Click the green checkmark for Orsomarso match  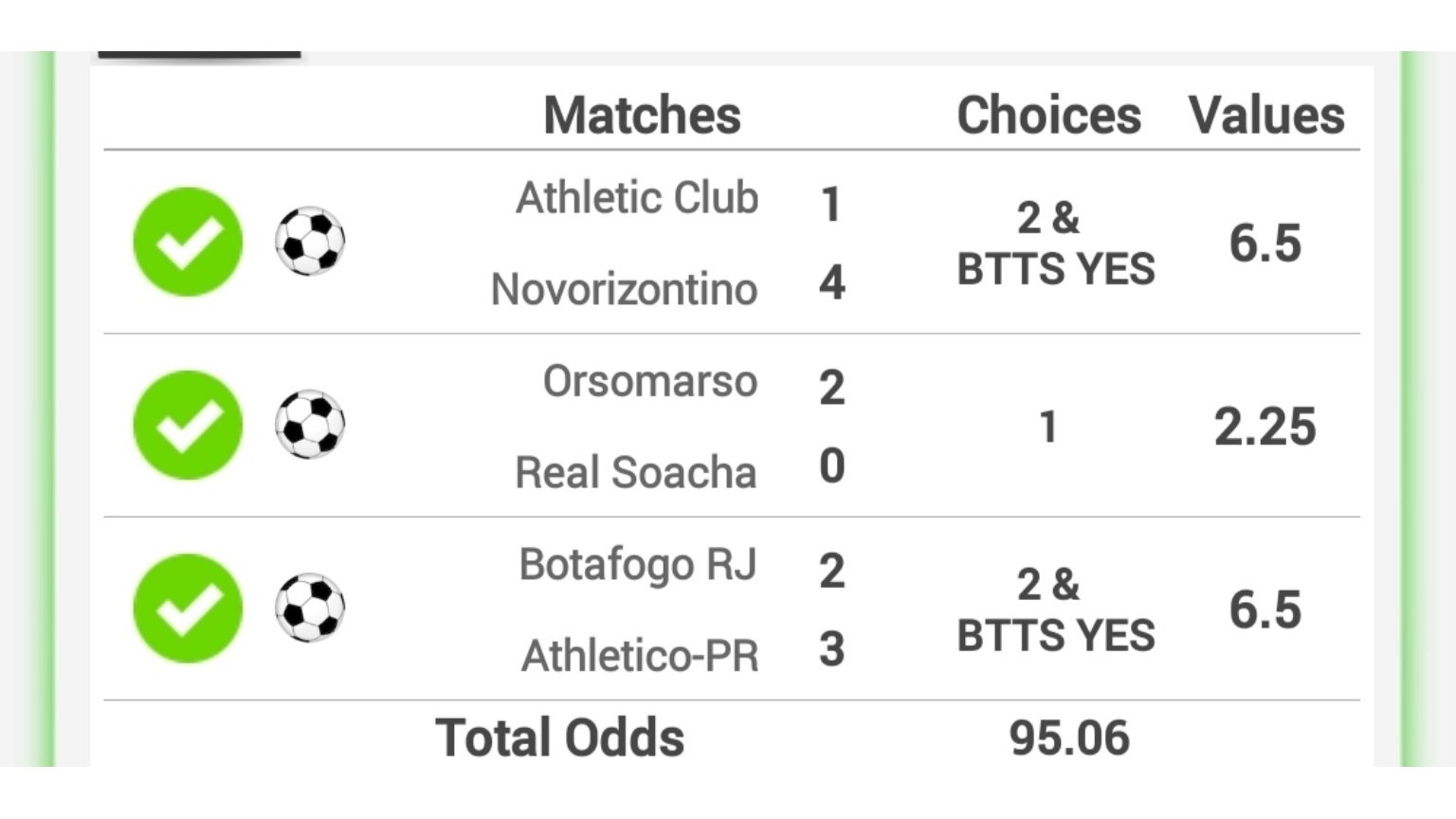(x=188, y=425)
